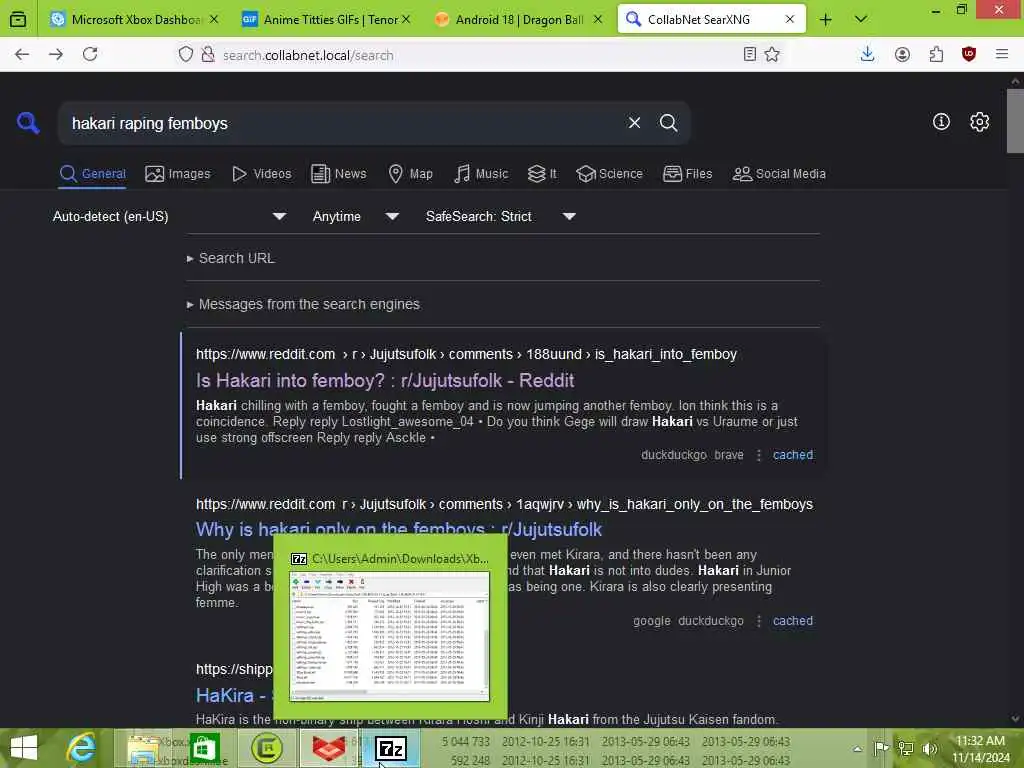Image resolution: width=1024 pixels, height=768 pixels.
Task: Switch to the Android 18 Dragon Ball tab
Action: 519,20
